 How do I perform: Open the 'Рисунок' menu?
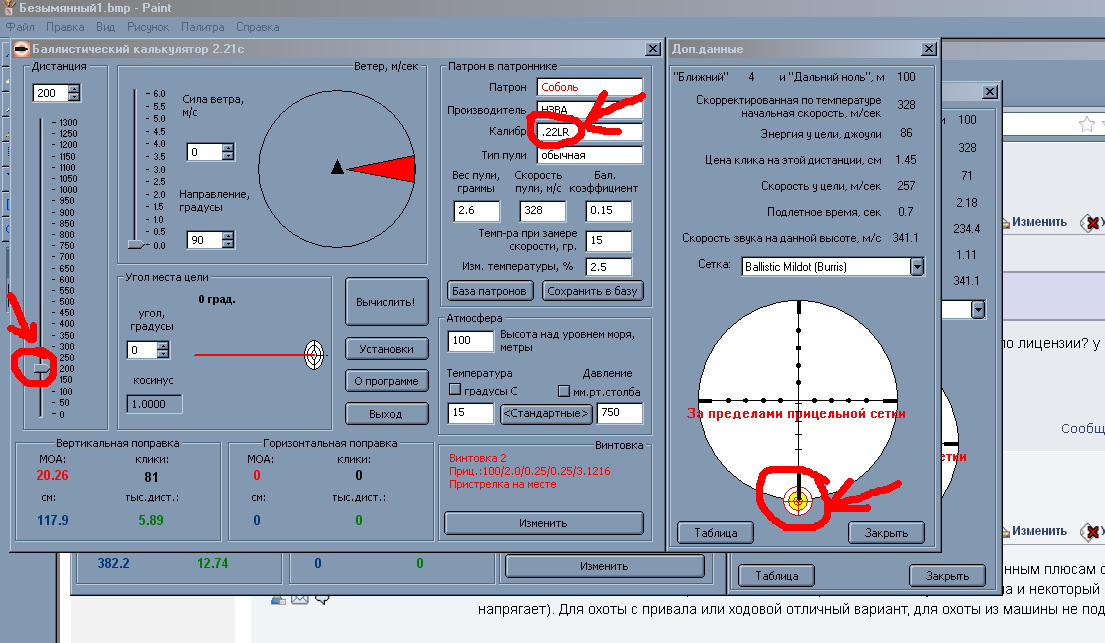[x=149, y=26]
